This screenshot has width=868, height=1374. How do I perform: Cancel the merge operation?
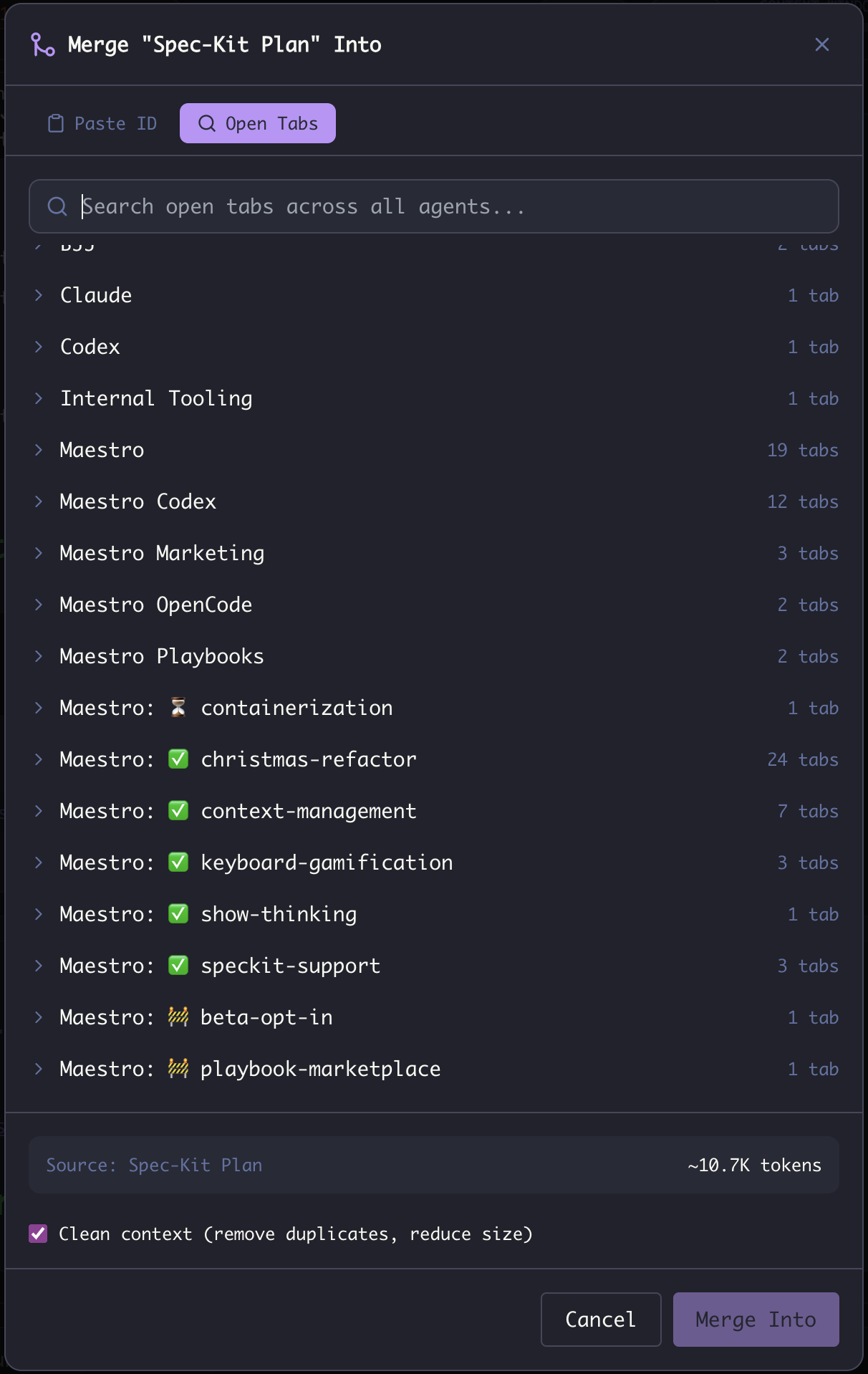(600, 1319)
